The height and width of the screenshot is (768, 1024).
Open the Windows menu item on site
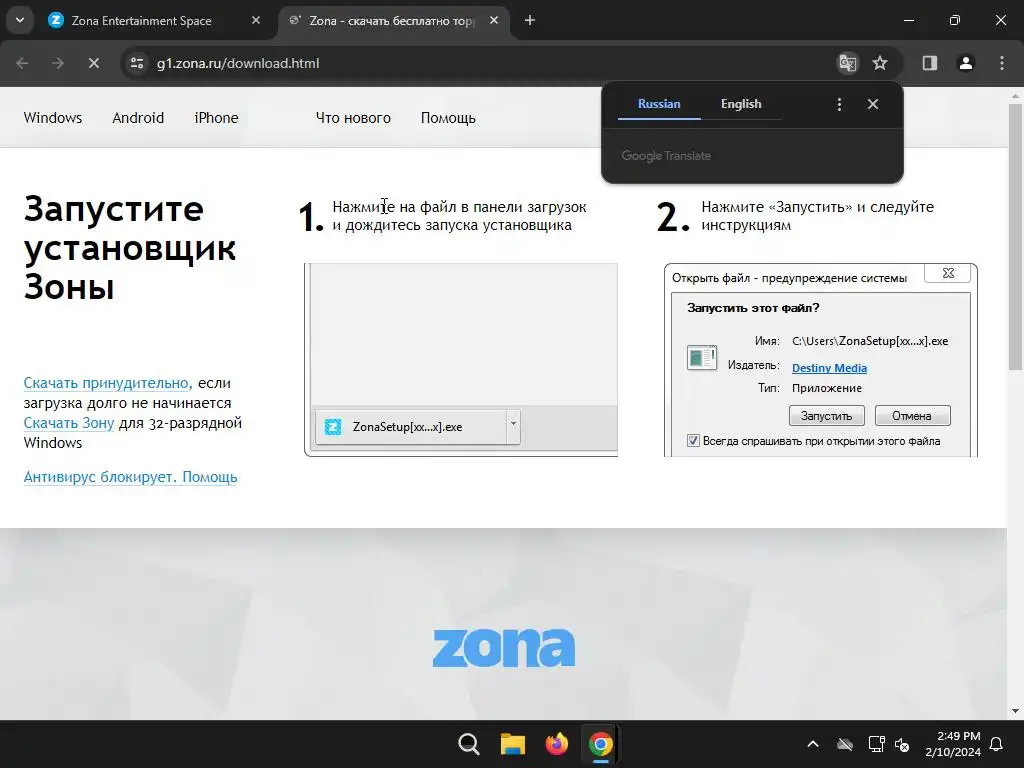[53, 118]
